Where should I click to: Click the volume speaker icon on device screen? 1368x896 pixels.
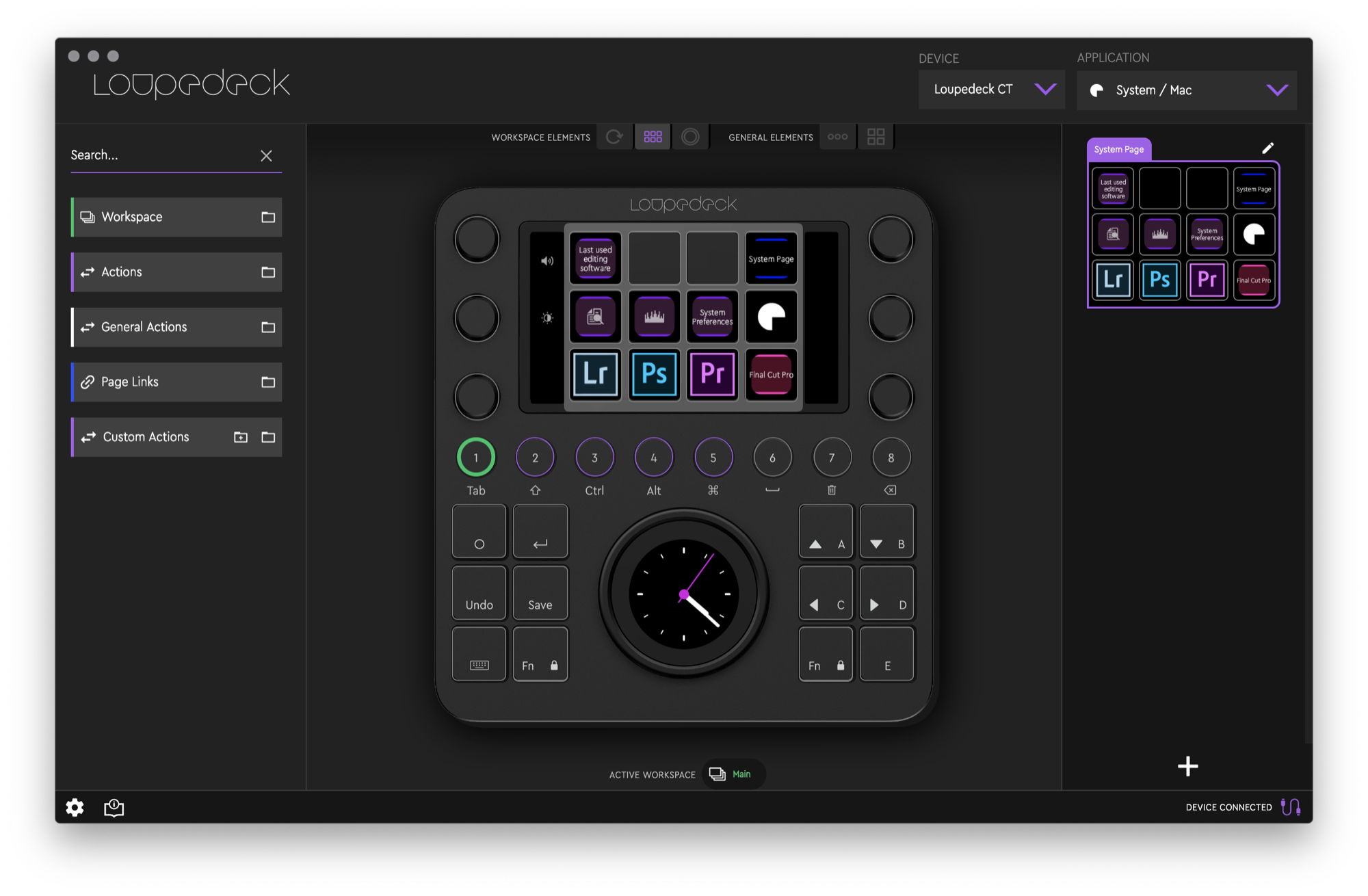click(547, 261)
